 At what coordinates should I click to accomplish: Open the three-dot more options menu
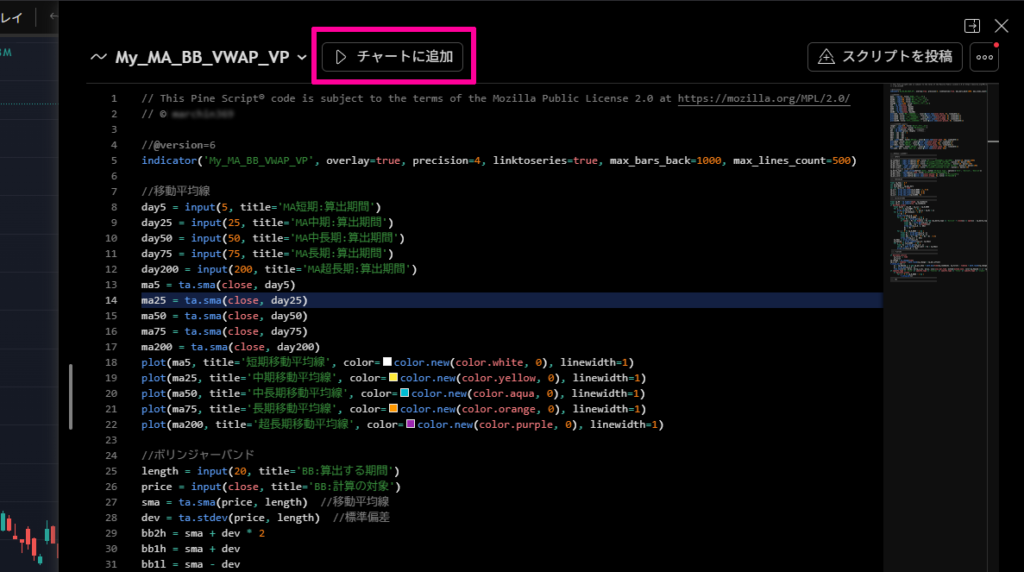pos(985,57)
